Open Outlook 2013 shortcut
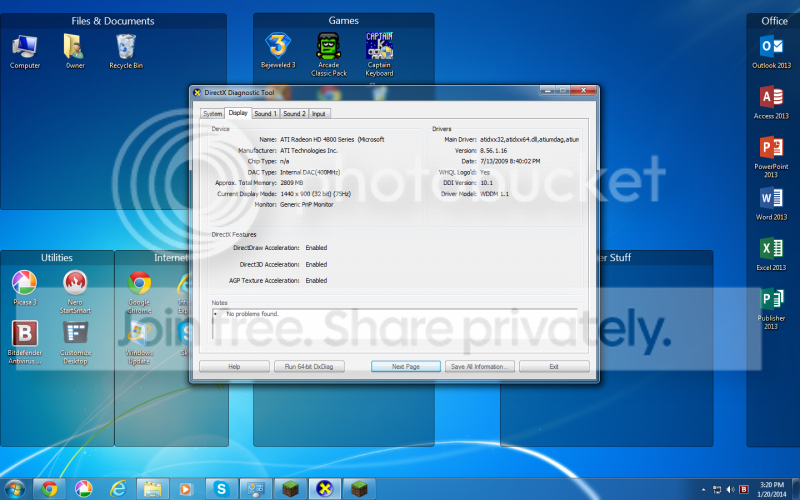 tap(771, 49)
